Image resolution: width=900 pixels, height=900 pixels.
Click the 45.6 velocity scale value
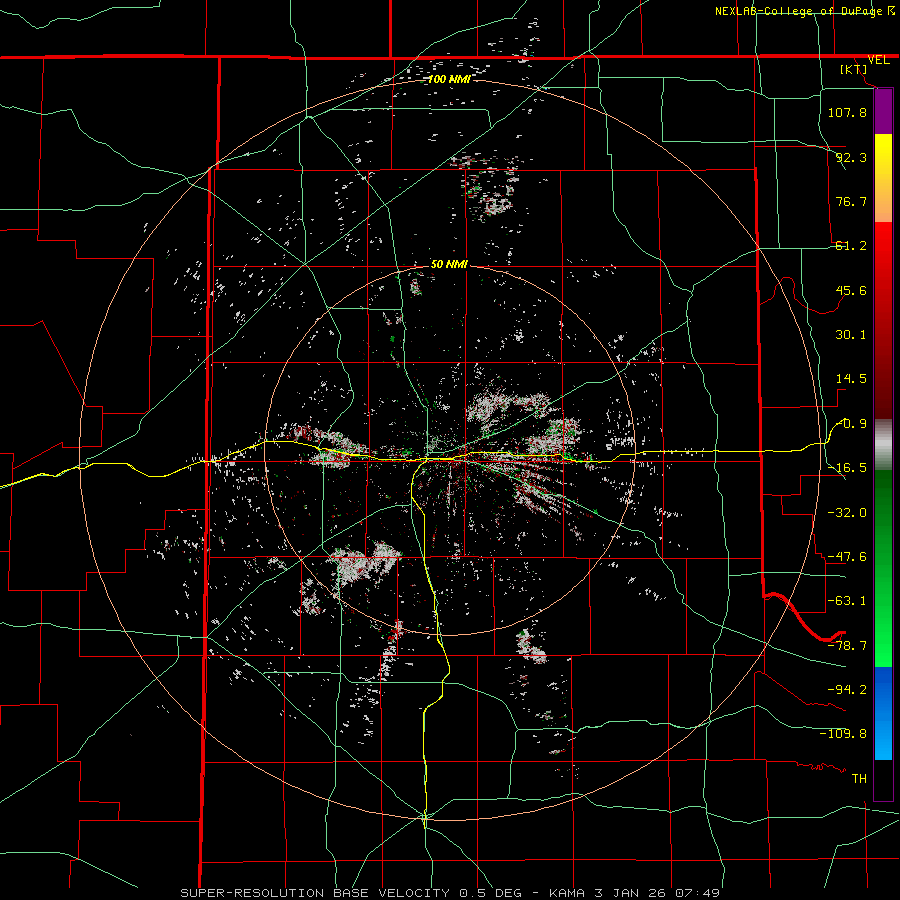point(851,290)
